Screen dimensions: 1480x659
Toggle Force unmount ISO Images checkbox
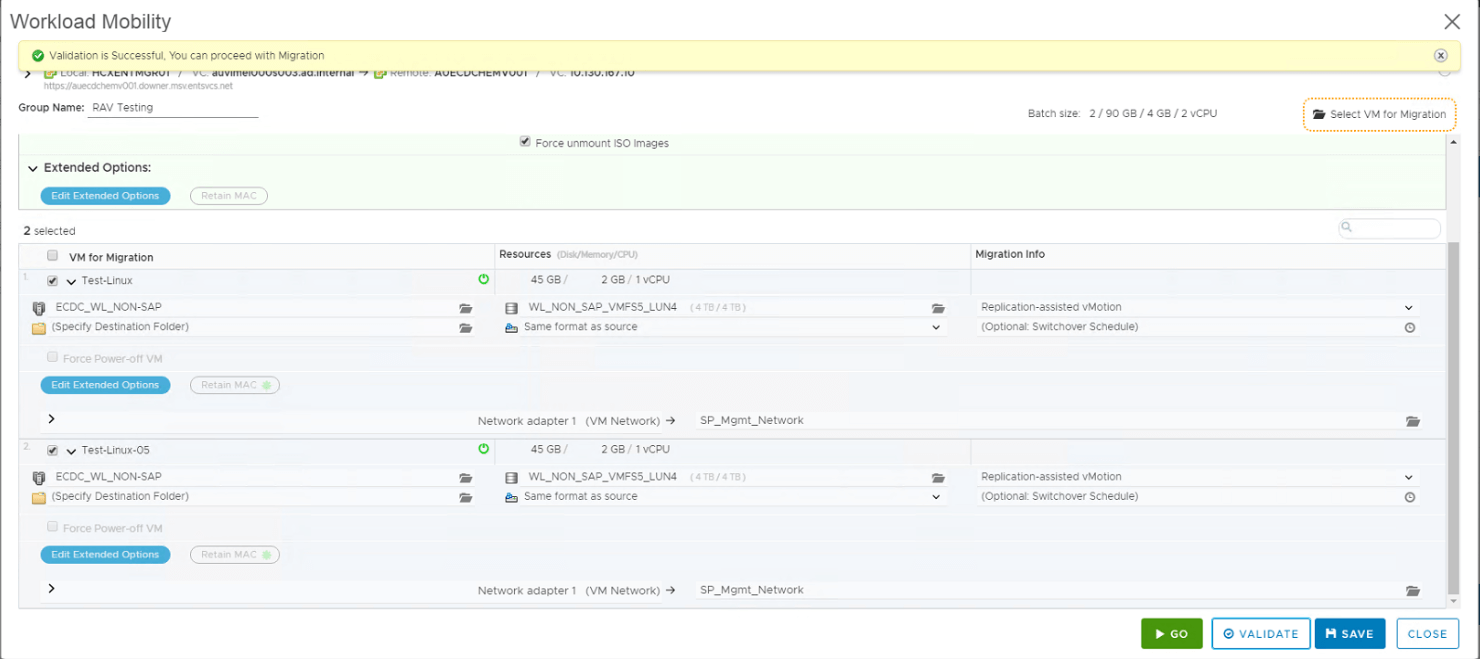525,142
